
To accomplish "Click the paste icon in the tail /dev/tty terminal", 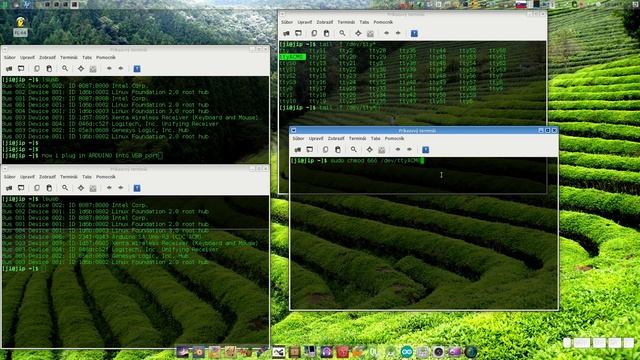I will point(326,33).
